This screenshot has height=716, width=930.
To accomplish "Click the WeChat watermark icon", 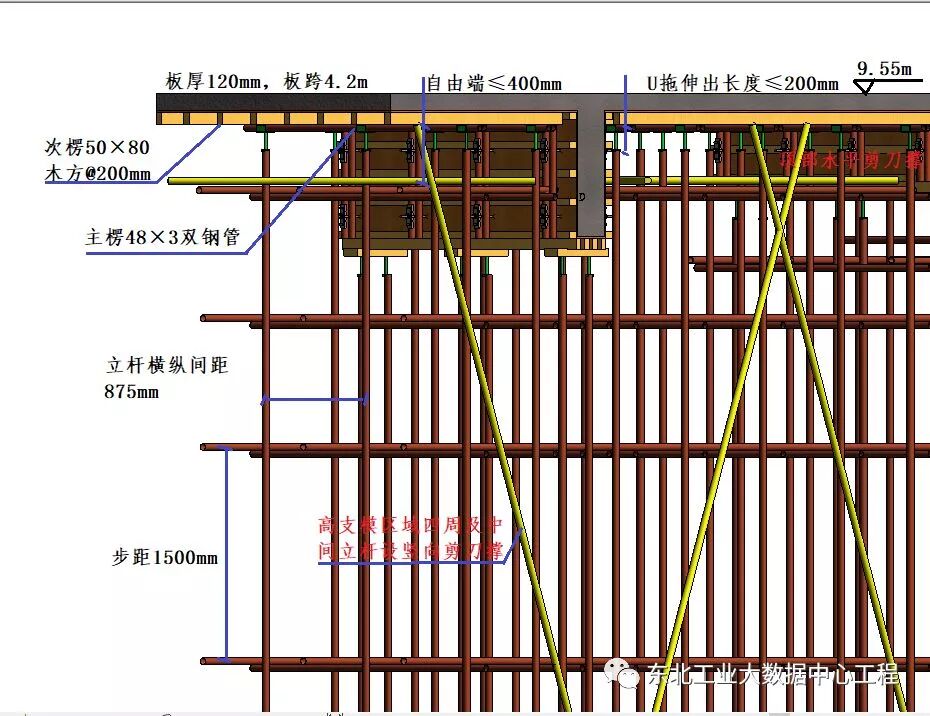I will [x=624, y=675].
